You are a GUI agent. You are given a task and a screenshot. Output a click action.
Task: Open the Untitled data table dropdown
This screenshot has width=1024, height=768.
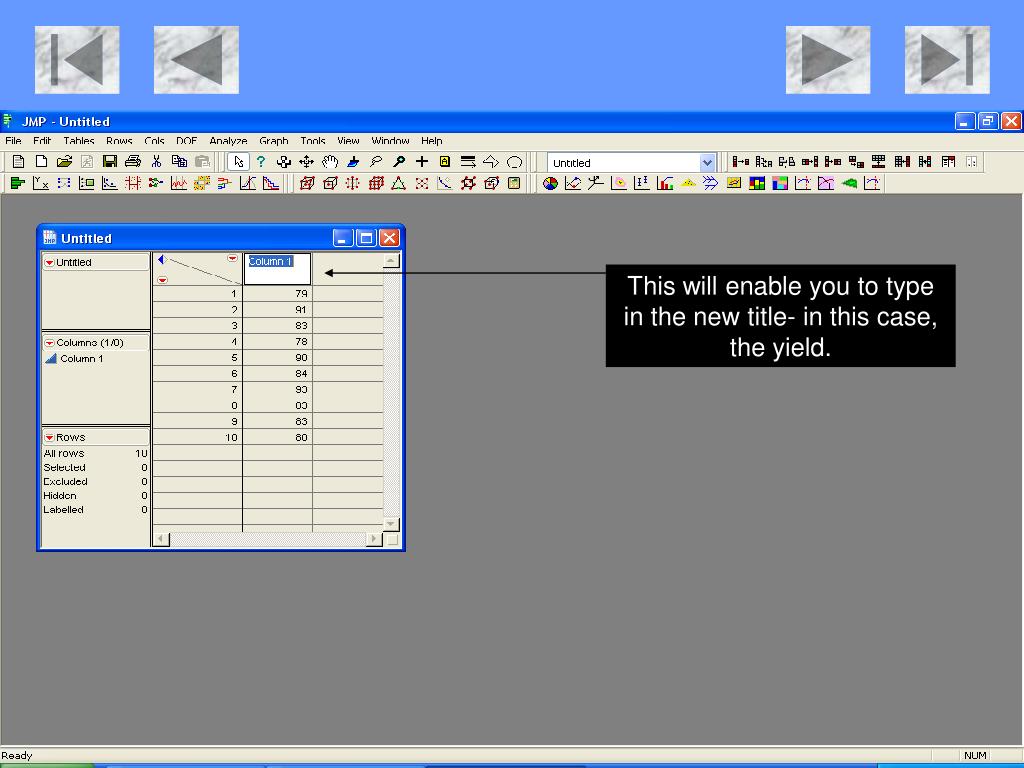707,163
